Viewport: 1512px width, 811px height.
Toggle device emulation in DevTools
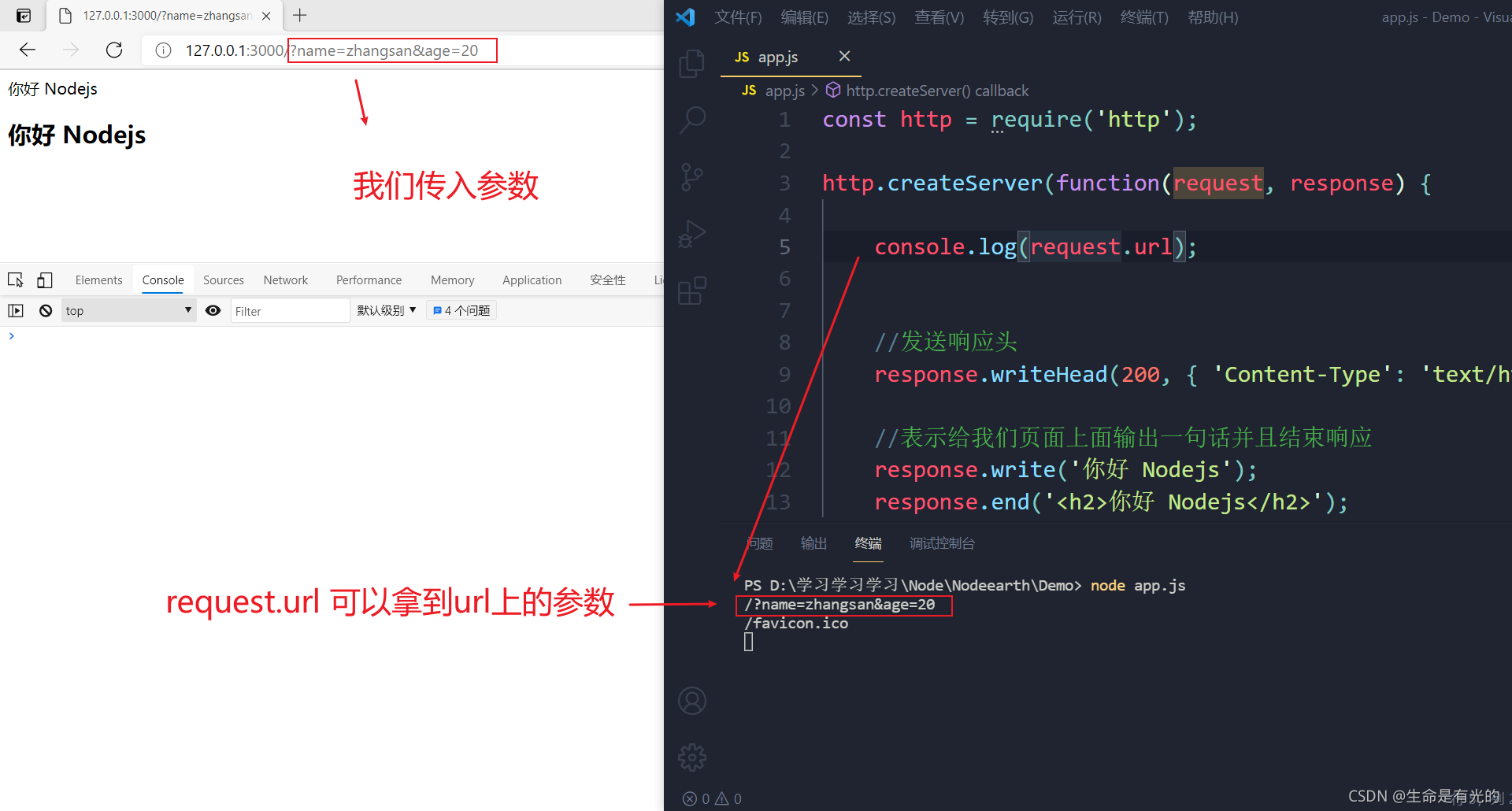point(45,280)
